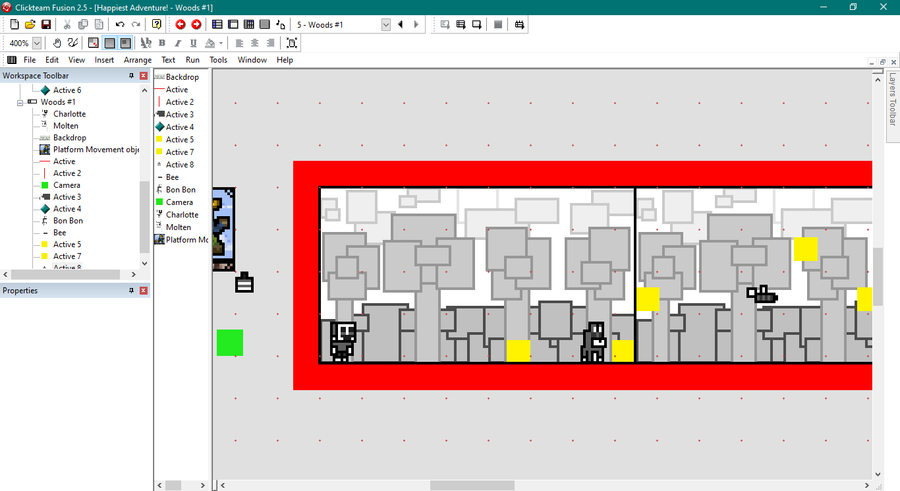The image size is (900, 491).
Task: Click the undo arrow icon
Action: pos(120,25)
